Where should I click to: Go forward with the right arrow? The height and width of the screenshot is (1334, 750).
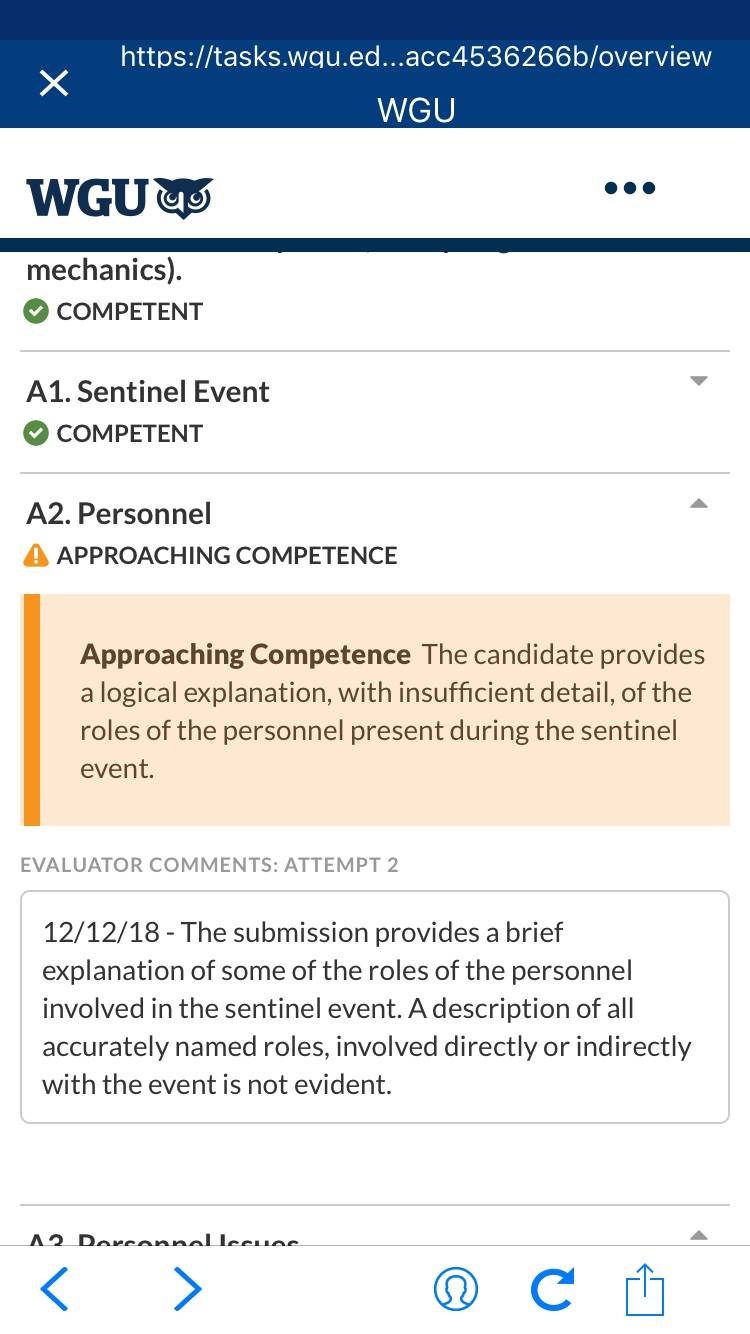[x=187, y=1289]
